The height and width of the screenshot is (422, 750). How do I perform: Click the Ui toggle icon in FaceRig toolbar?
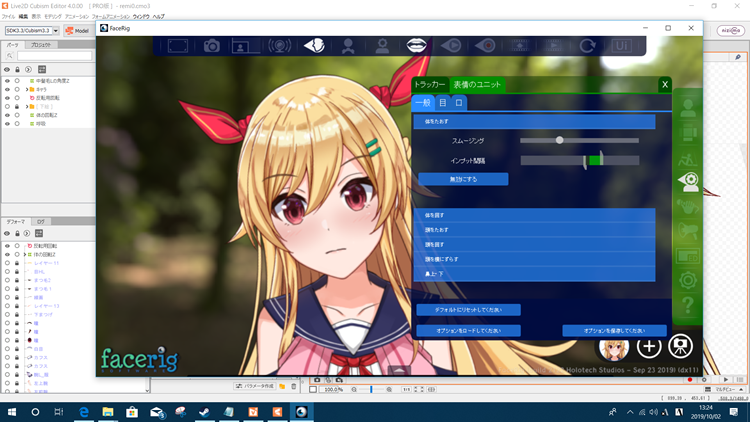click(621, 46)
